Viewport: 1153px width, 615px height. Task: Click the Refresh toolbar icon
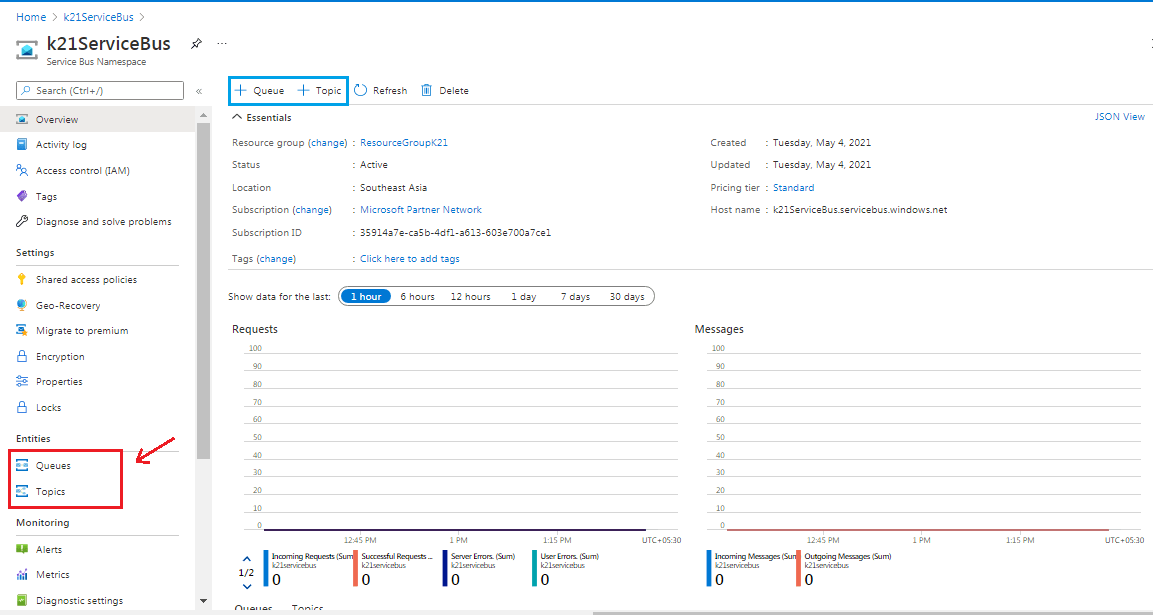(361, 90)
